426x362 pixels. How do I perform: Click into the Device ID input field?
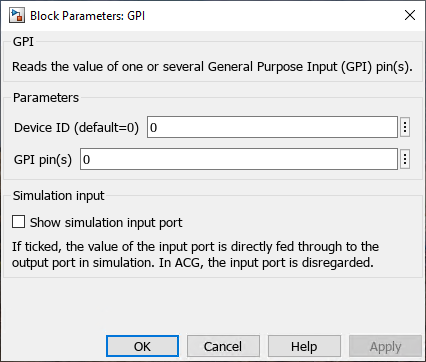click(x=272, y=127)
